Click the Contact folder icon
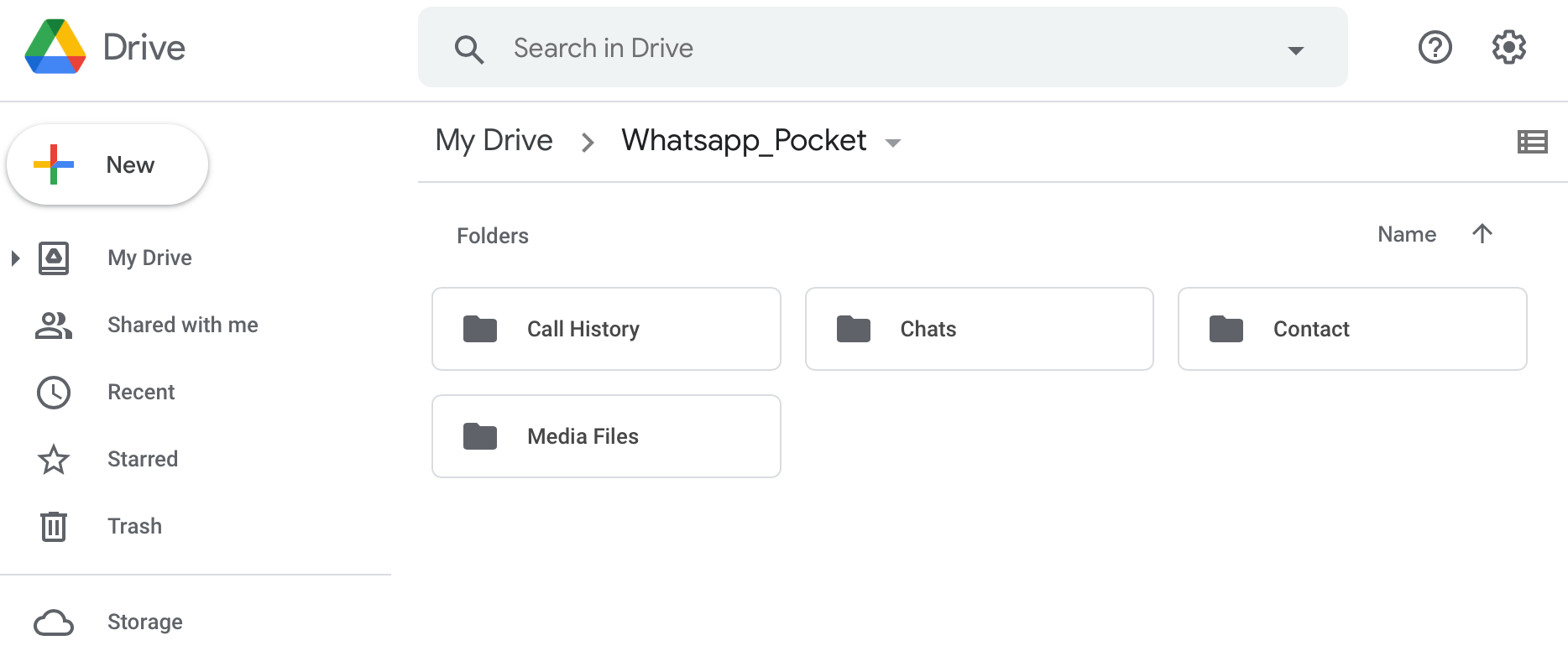 (1226, 329)
